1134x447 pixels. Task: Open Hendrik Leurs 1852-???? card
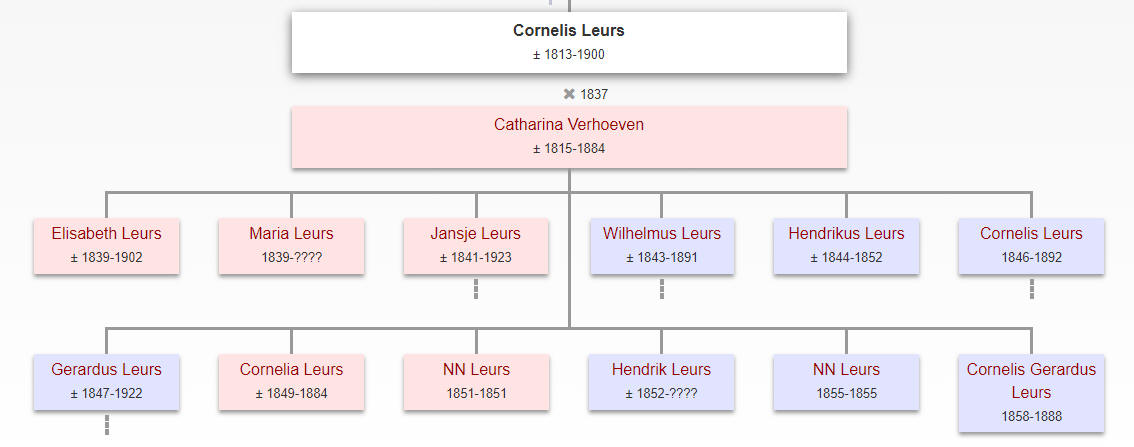tap(662, 382)
